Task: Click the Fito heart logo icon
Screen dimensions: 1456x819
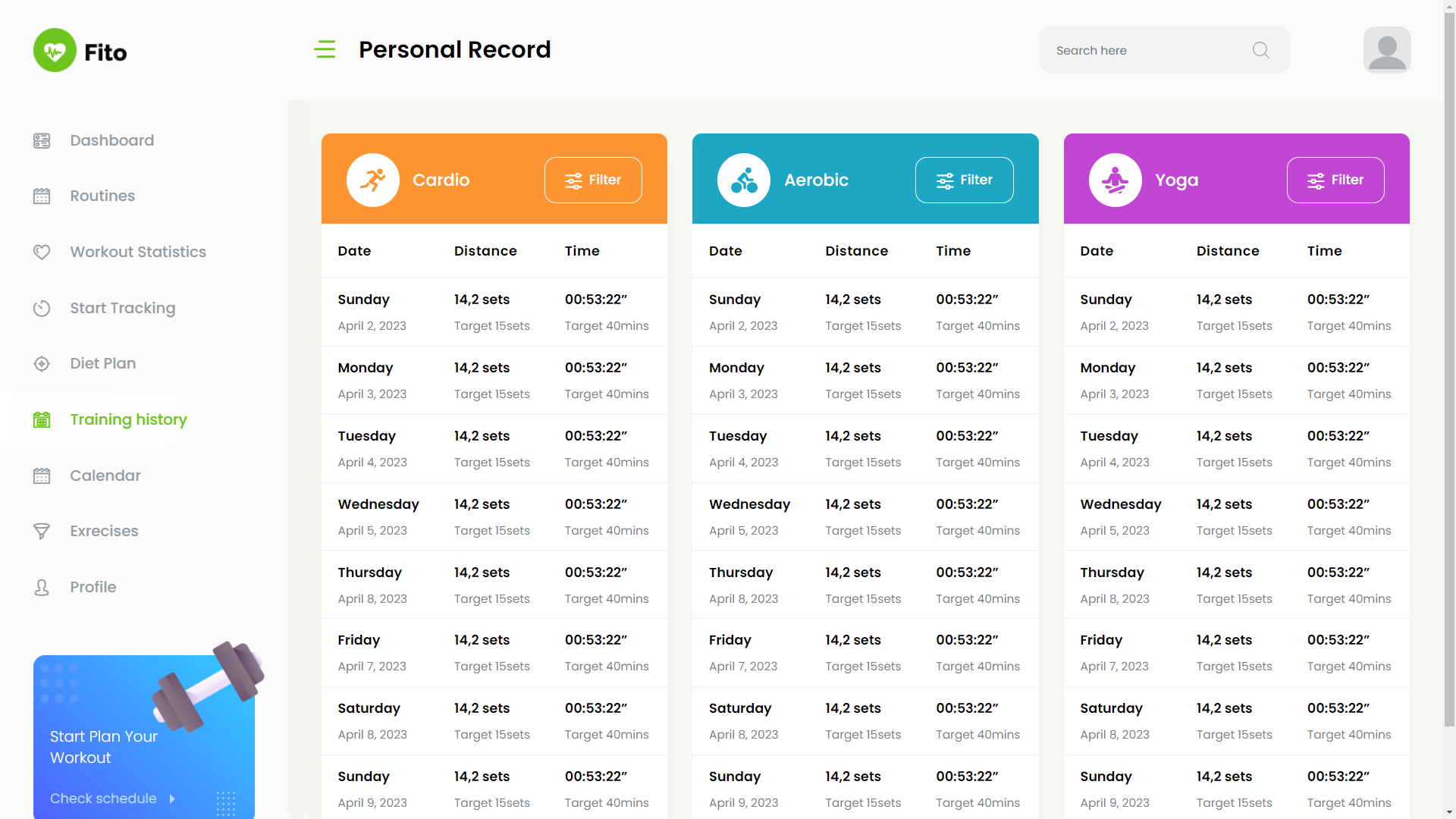Action: click(55, 51)
